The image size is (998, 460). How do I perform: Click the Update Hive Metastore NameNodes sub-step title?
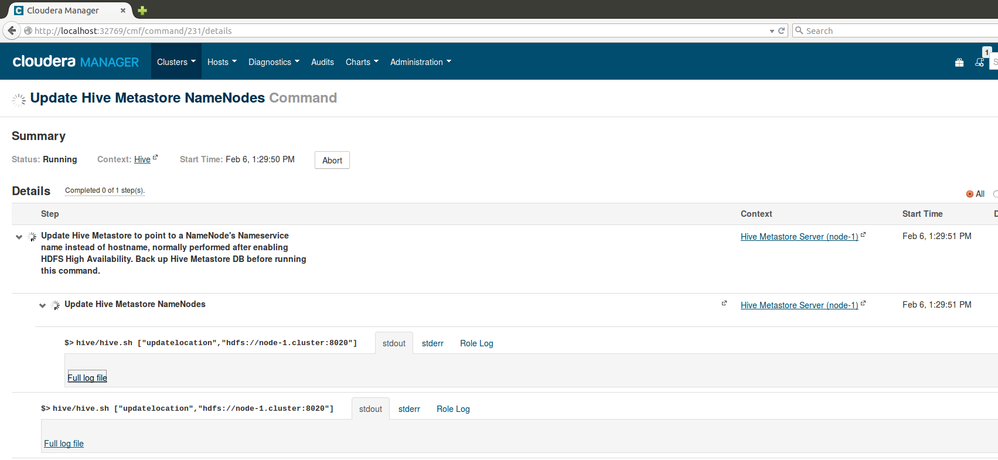tap(135, 304)
